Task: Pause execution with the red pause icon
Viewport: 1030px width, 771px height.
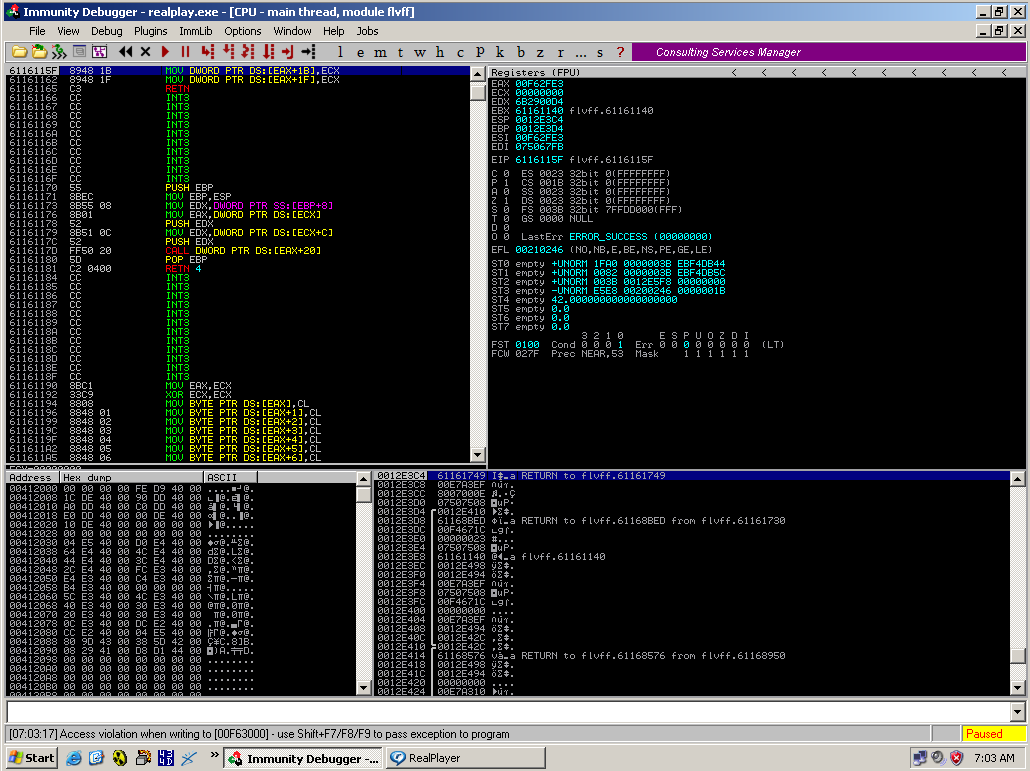Action: click(185, 52)
